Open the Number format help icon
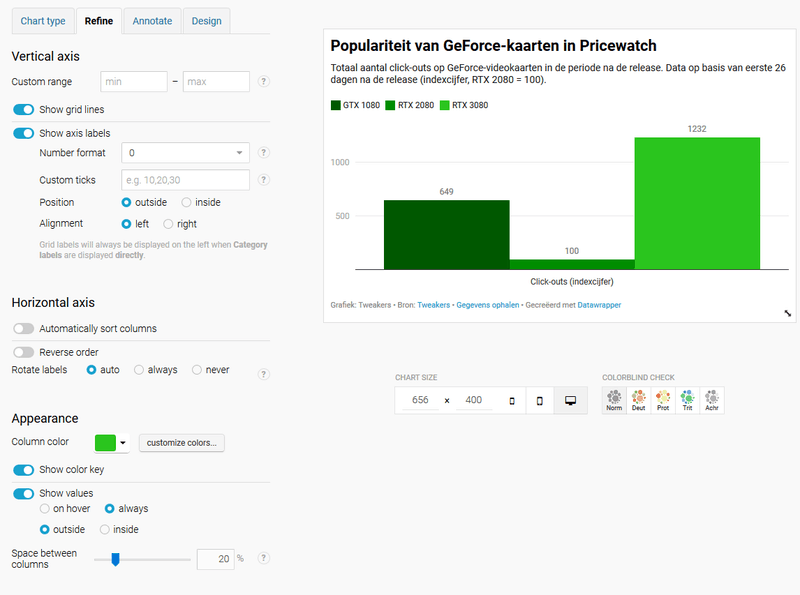The image size is (800, 595). 263,153
